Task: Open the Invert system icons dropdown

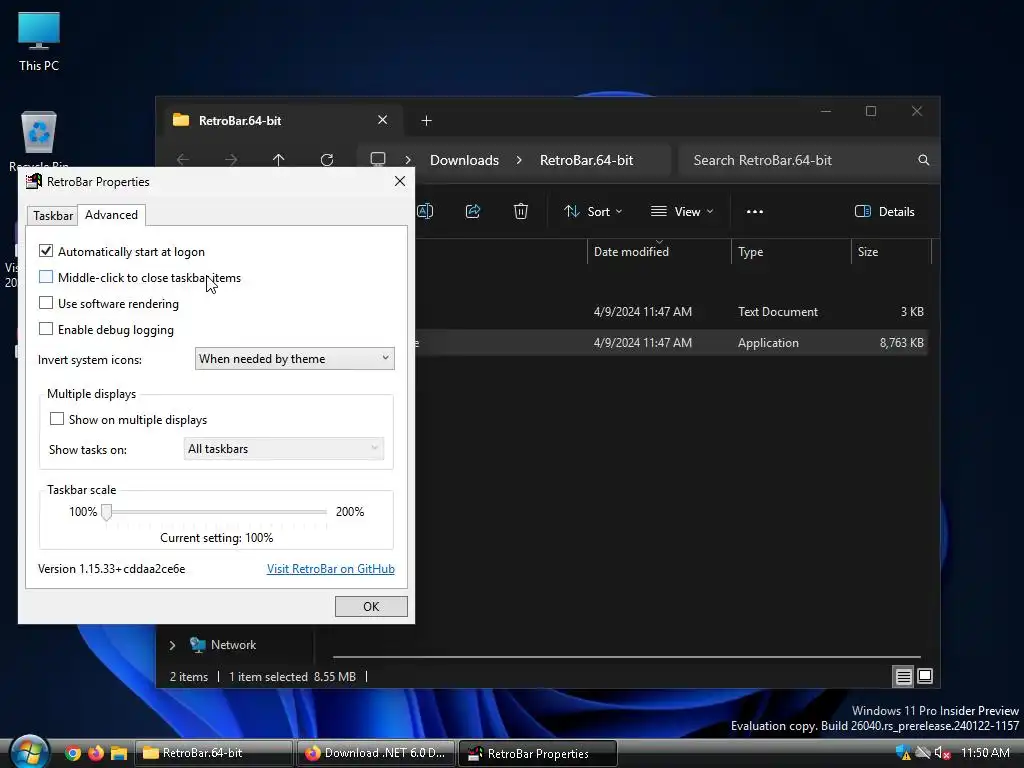Action: (295, 359)
